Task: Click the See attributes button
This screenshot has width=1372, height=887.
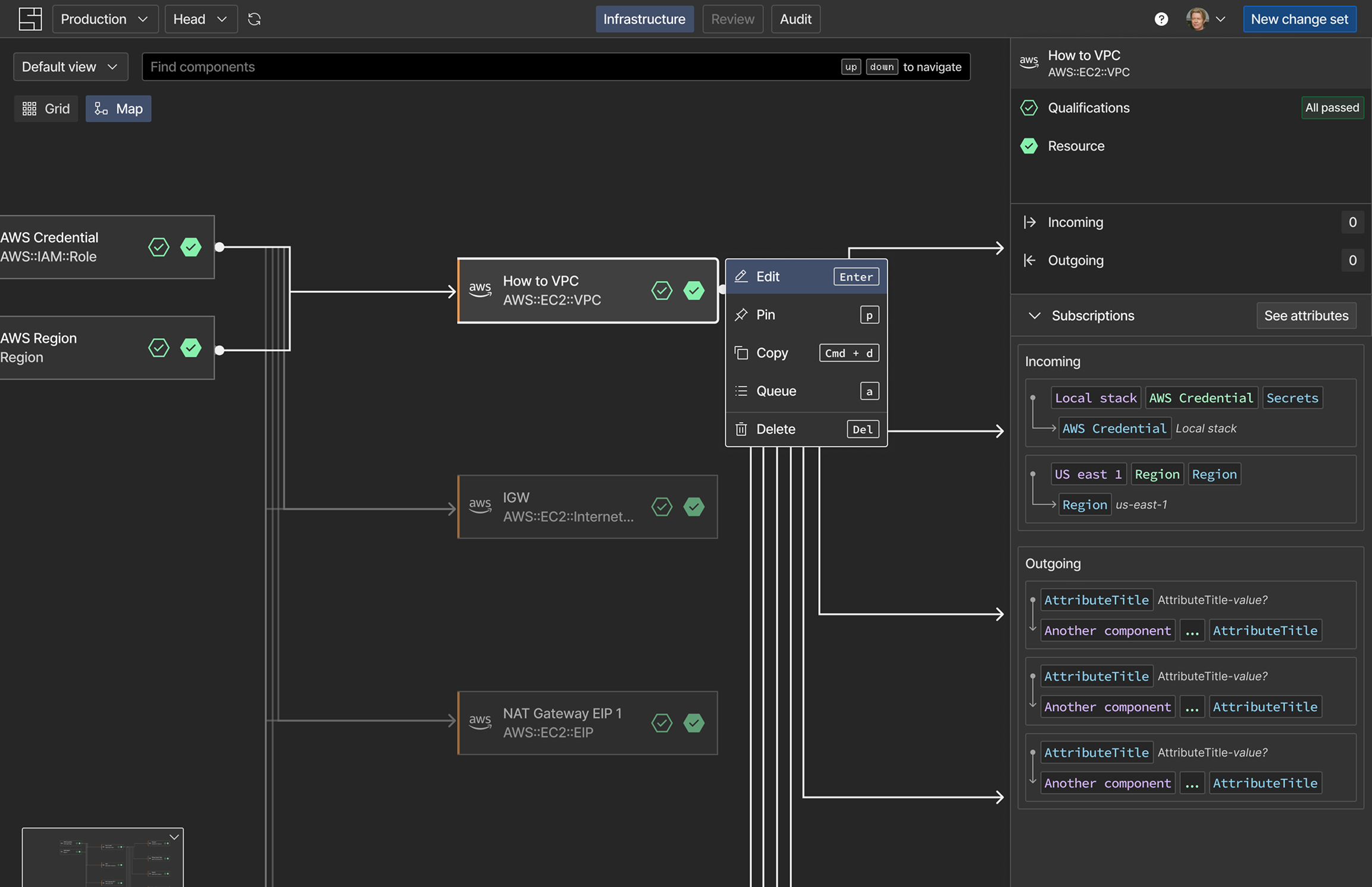Action: 1306,316
